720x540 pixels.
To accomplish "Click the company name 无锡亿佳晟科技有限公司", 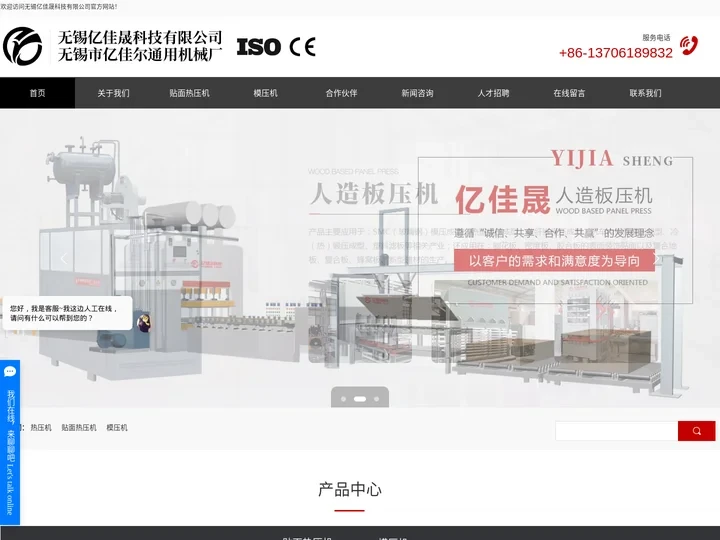I will (140, 37).
